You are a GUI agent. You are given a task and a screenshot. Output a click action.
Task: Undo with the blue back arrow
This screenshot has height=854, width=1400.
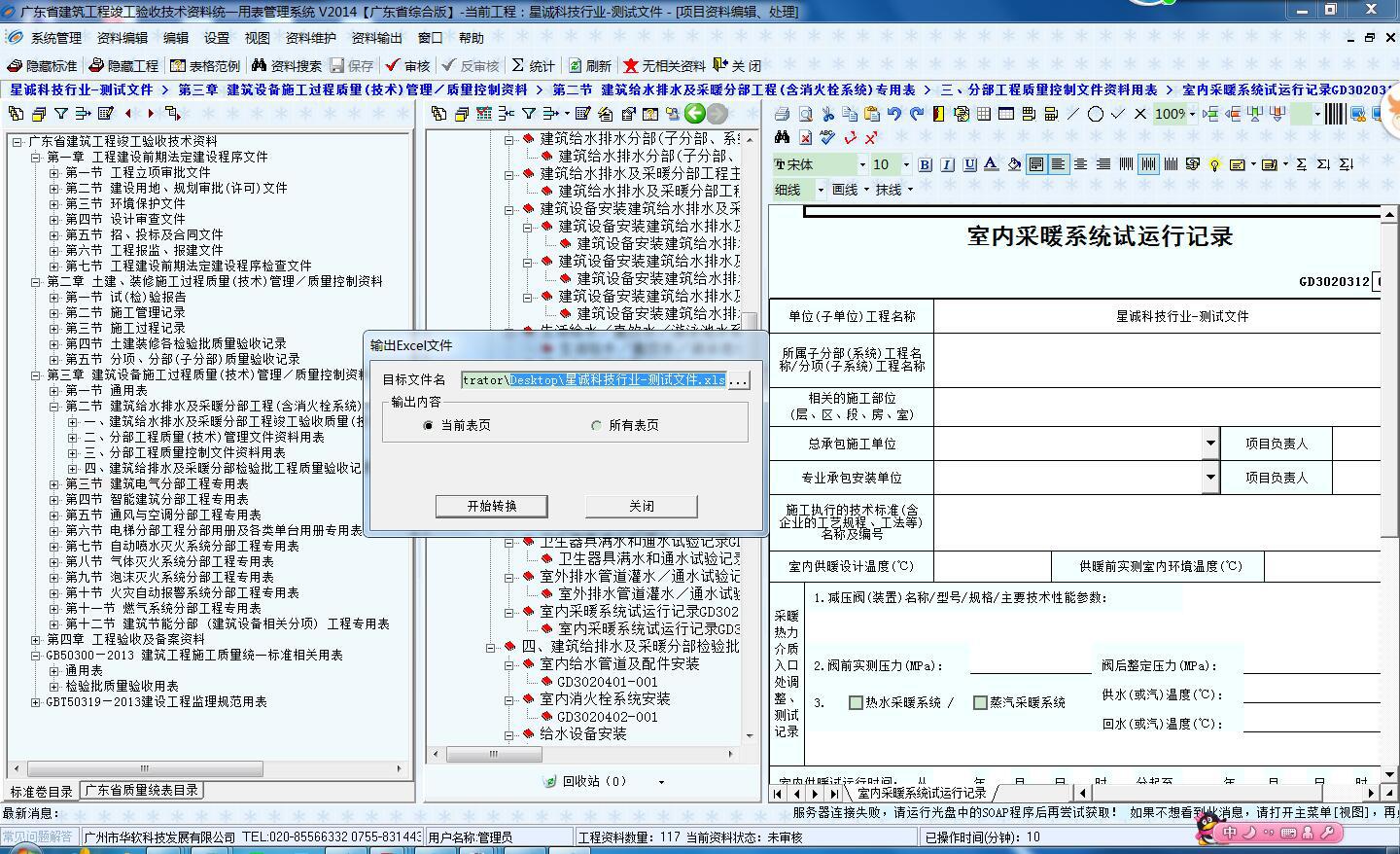tap(894, 114)
